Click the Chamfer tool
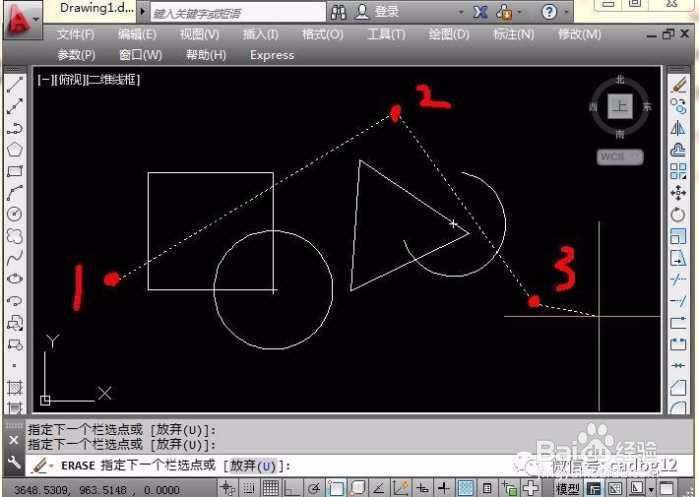Viewport: 699px width, 497px height. [678, 387]
